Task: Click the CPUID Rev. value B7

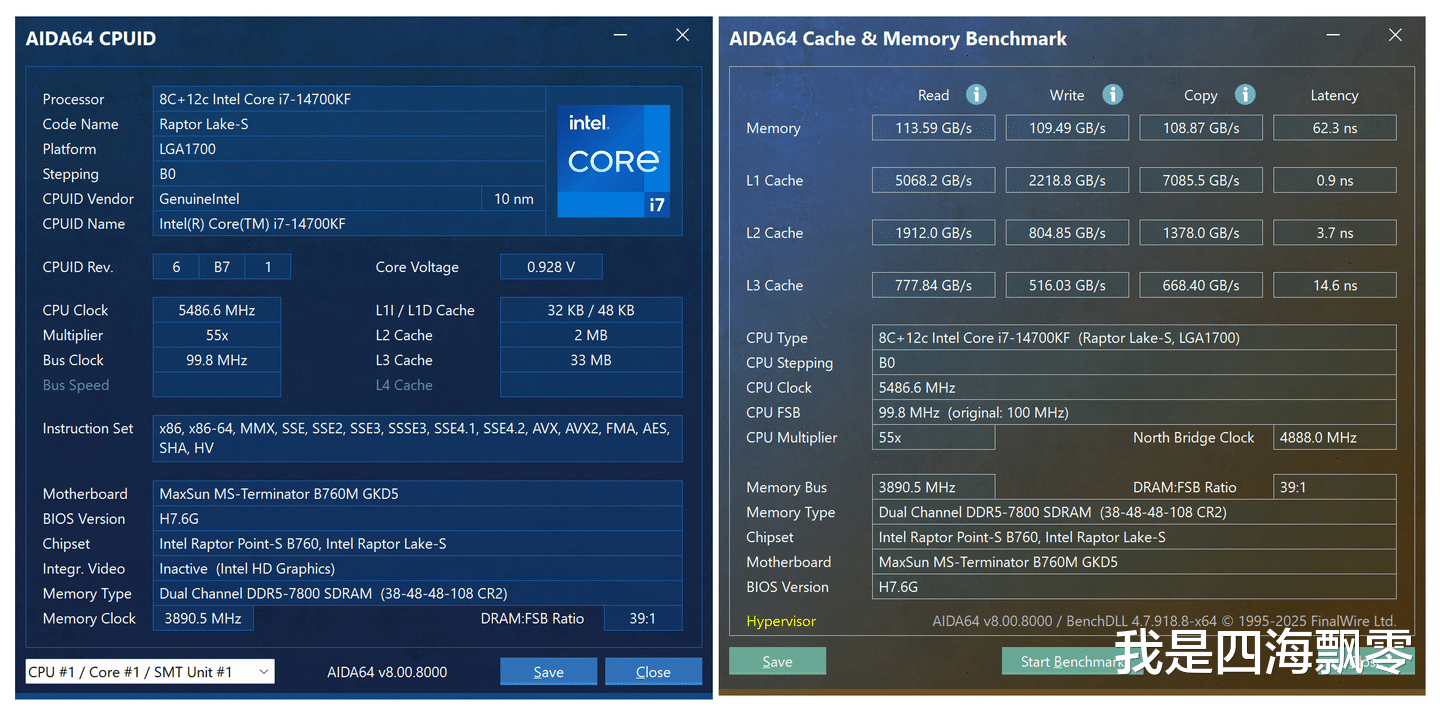Action: 222,267
